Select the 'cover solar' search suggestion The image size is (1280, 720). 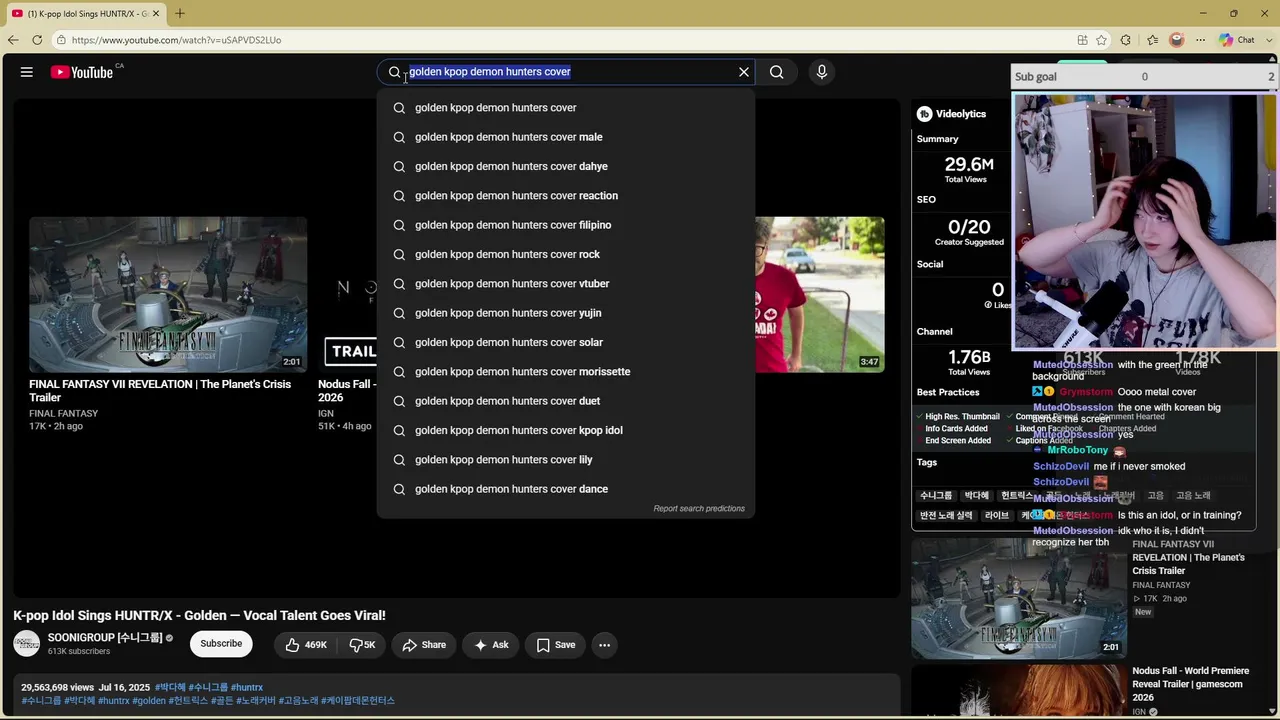(566, 342)
